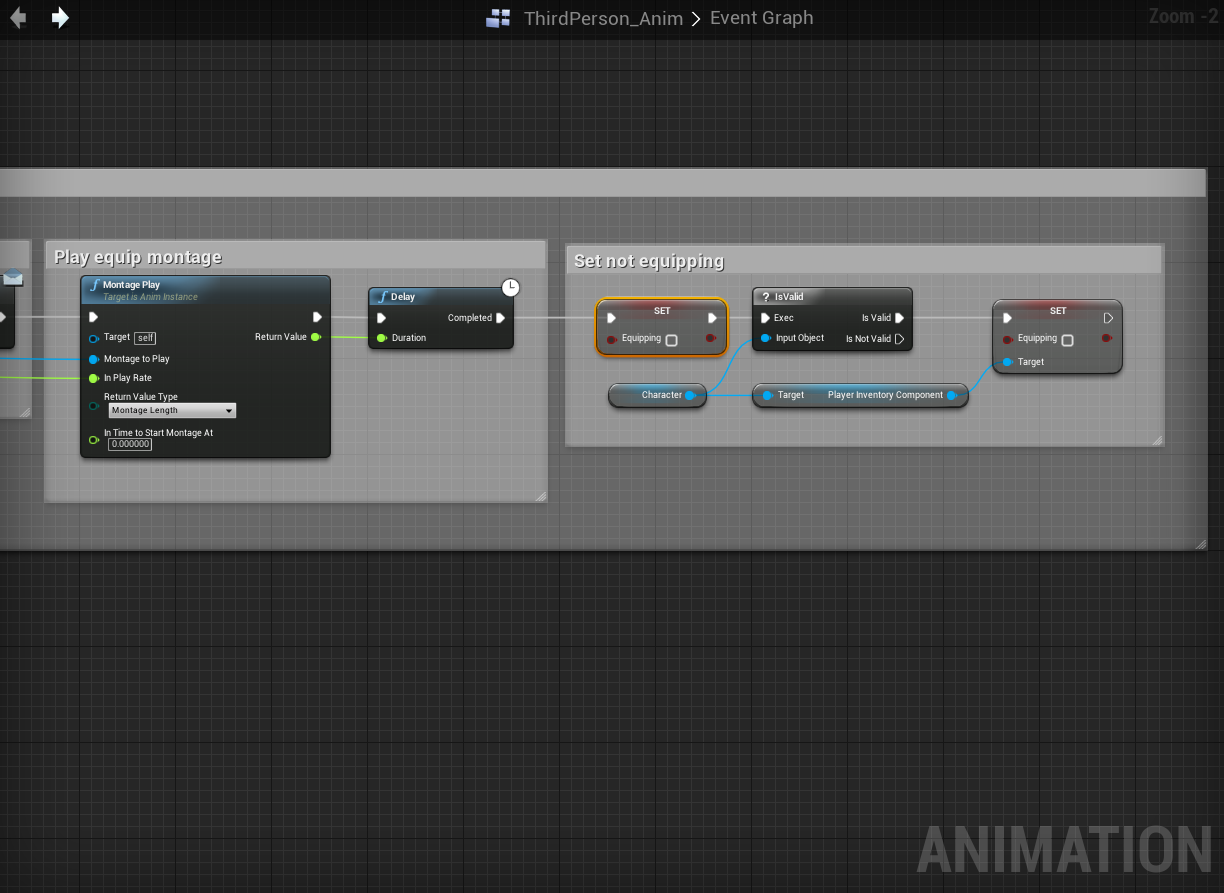
Task: Click the back navigation arrow
Action: (x=18, y=18)
